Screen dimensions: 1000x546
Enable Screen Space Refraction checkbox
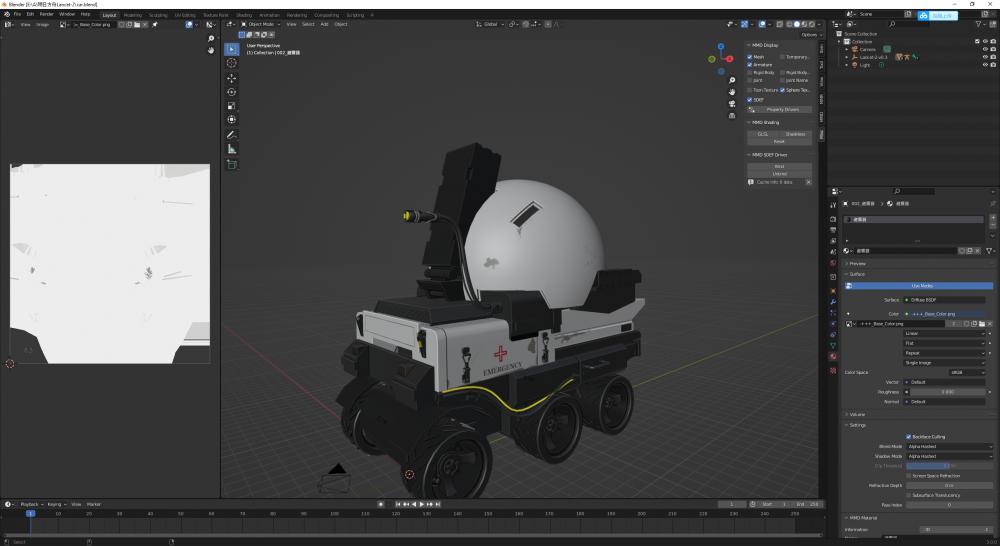909,476
